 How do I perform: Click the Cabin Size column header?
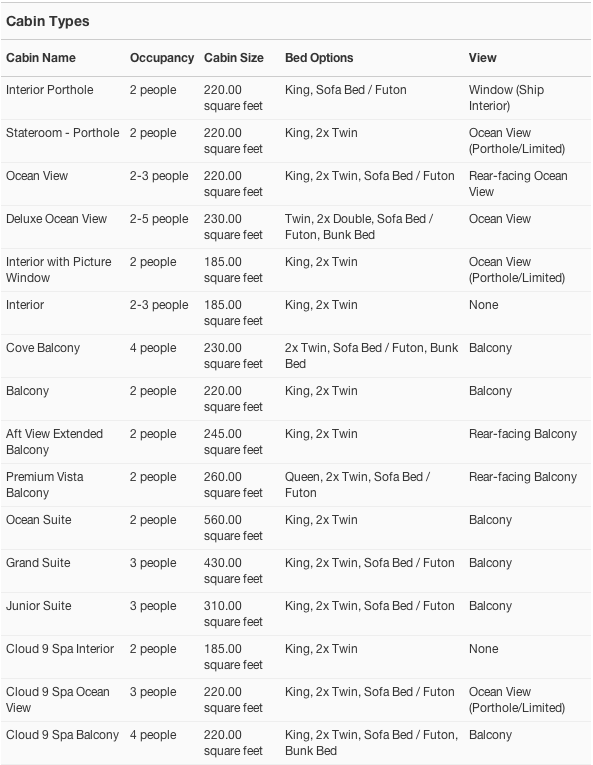[234, 58]
